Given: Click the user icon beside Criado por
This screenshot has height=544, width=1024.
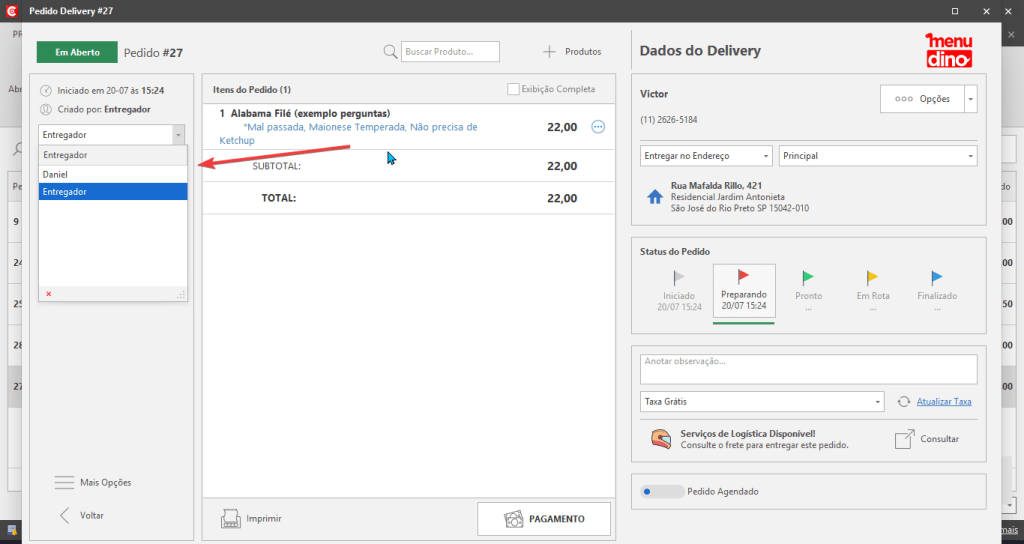Looking at the screenshot, I should pyautogui.click(x=46, y=110).
